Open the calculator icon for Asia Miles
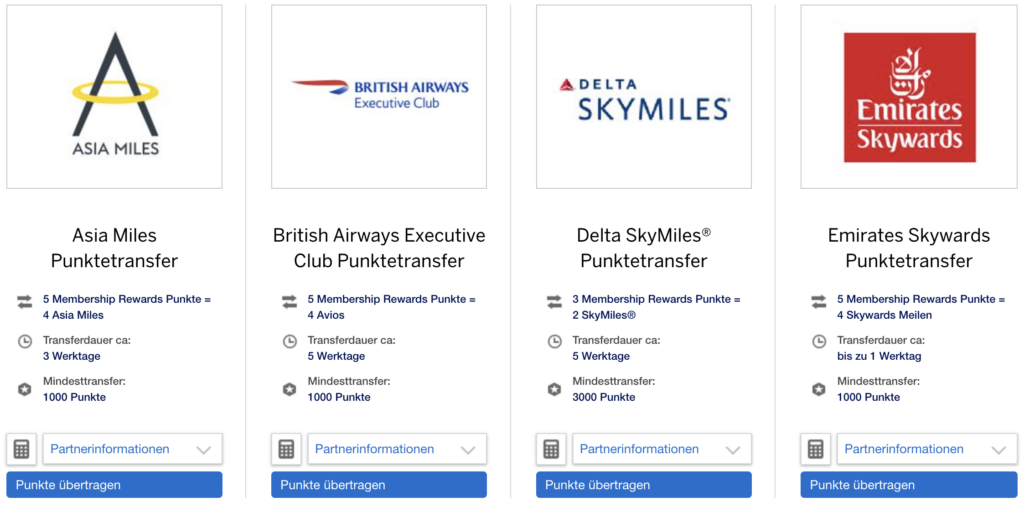This screenshot has height=507, width=1024. (22, 450)
